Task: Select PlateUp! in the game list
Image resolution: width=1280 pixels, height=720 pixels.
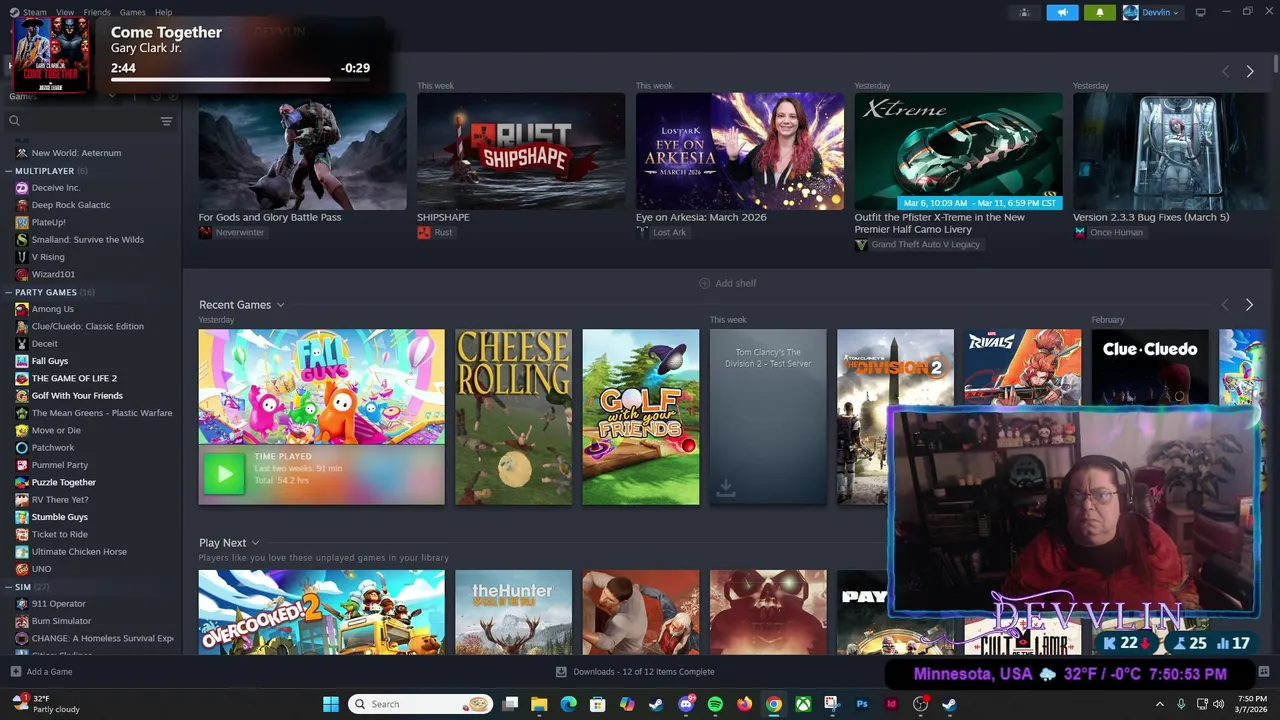Action: pyautogui.click(x=48, y=222)
